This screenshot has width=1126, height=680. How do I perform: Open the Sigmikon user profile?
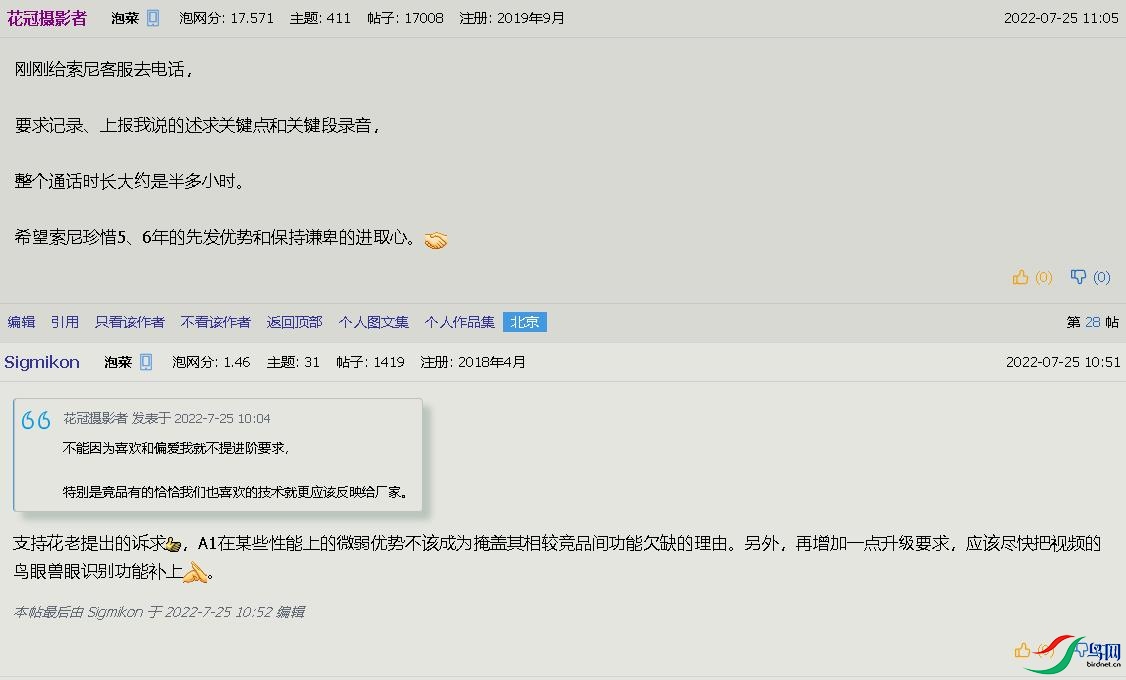coord(42,362)
